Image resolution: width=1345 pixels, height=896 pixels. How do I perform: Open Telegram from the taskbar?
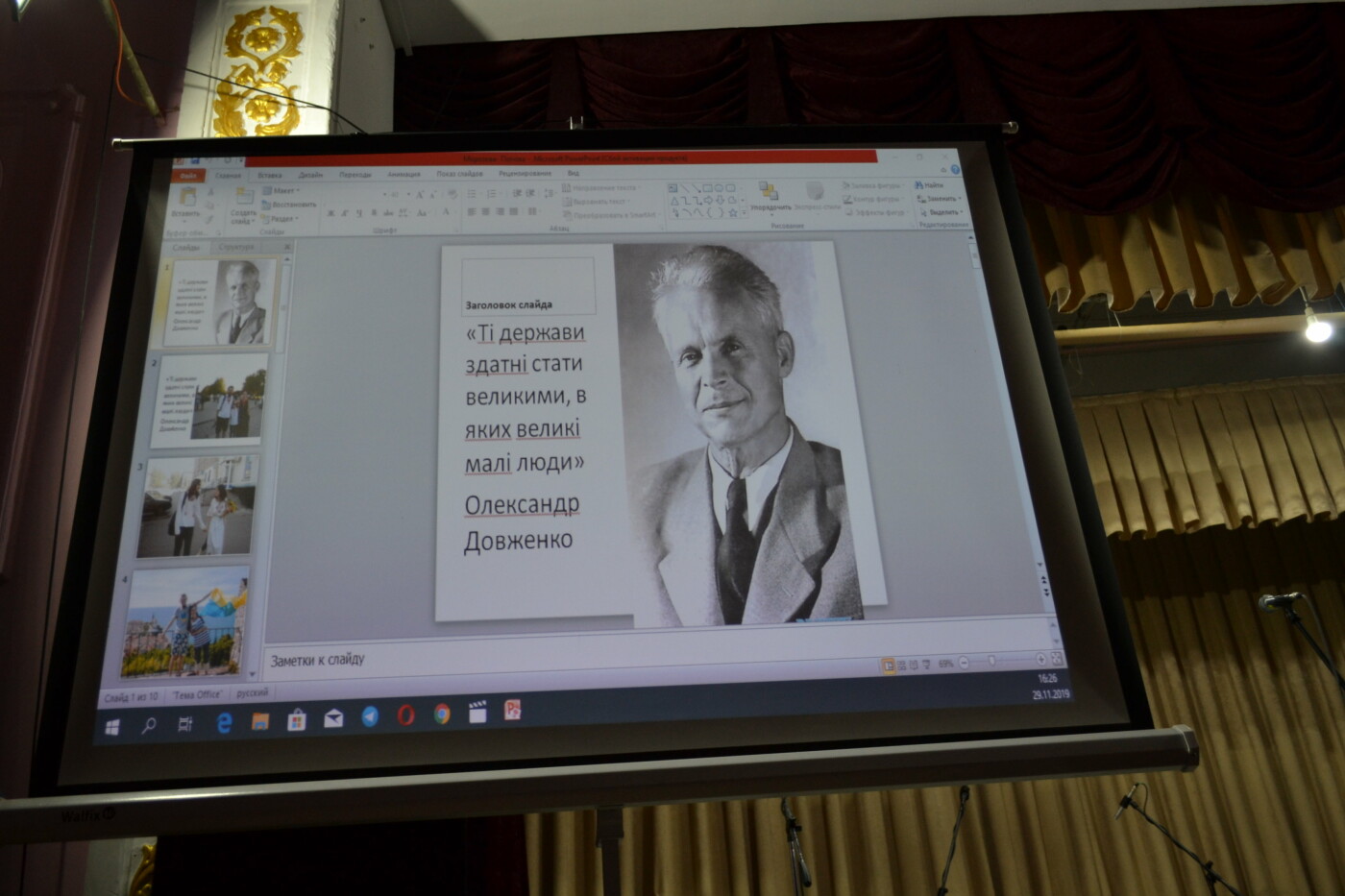tap(370, 717)
